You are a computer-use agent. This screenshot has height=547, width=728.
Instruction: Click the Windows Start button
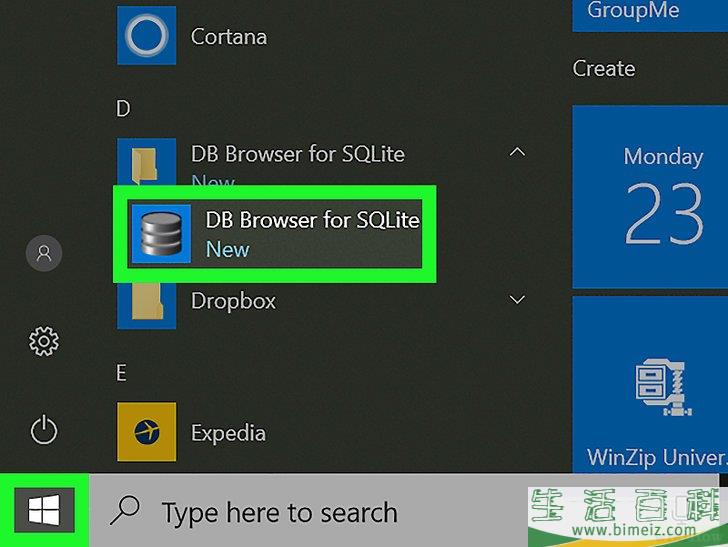(44, 512)
